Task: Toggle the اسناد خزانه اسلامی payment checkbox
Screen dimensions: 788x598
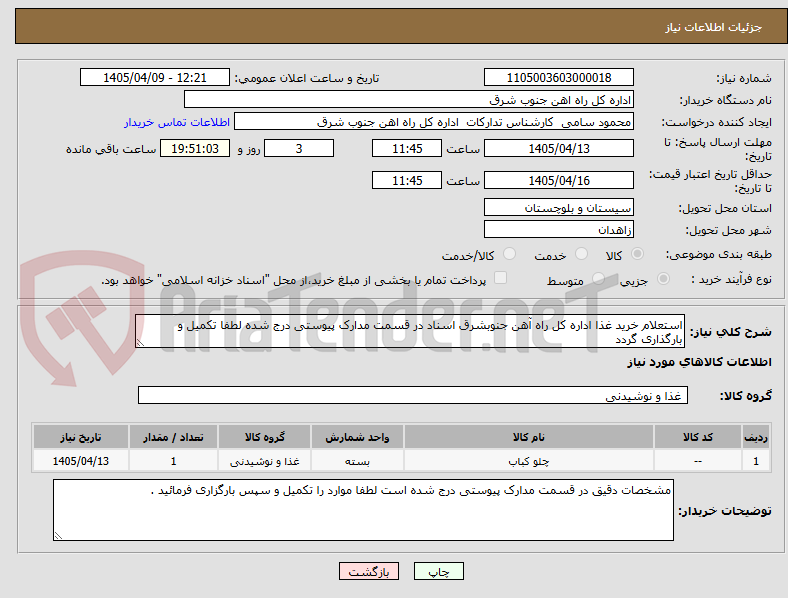Action: tap(501, 278)
